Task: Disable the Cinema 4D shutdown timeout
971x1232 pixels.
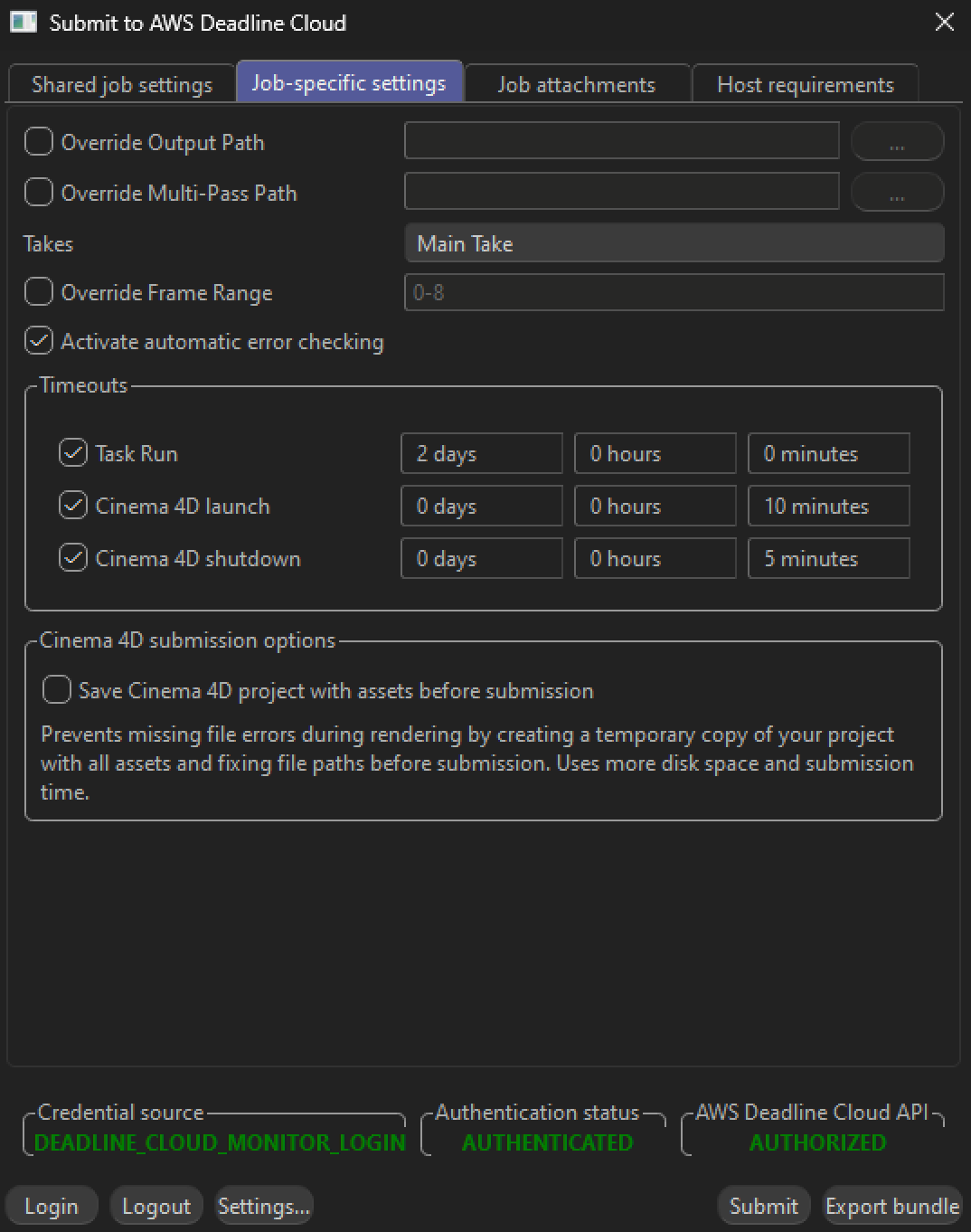Action: [74, 557]
